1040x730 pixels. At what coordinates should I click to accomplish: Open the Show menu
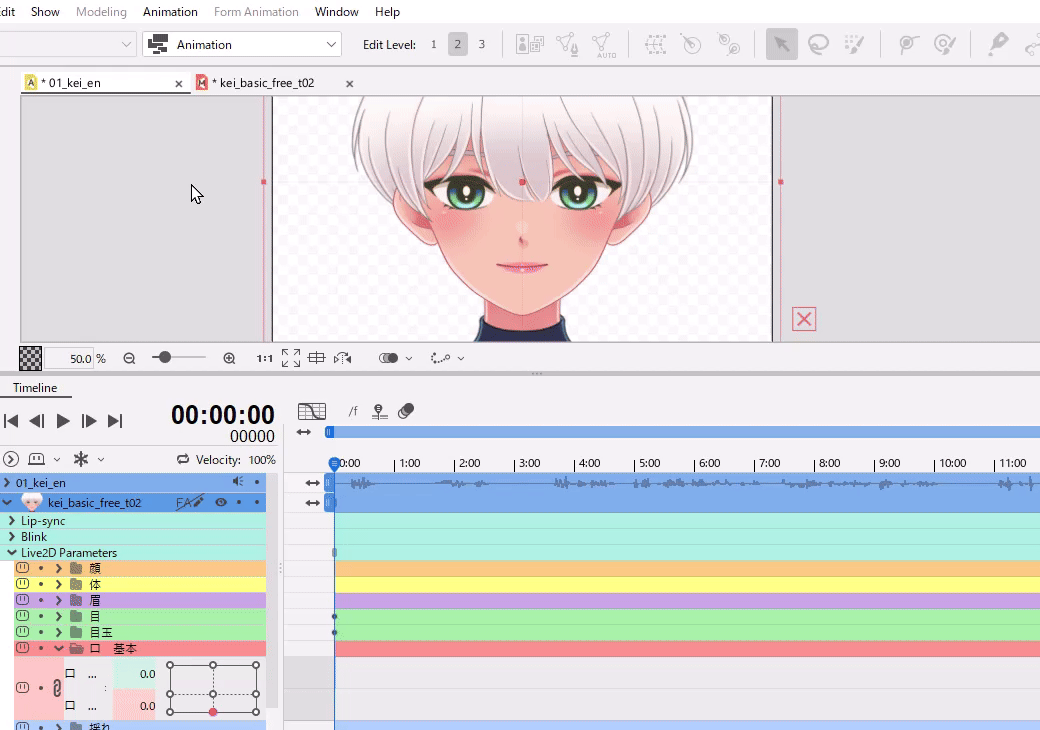[x=45, y=12]
